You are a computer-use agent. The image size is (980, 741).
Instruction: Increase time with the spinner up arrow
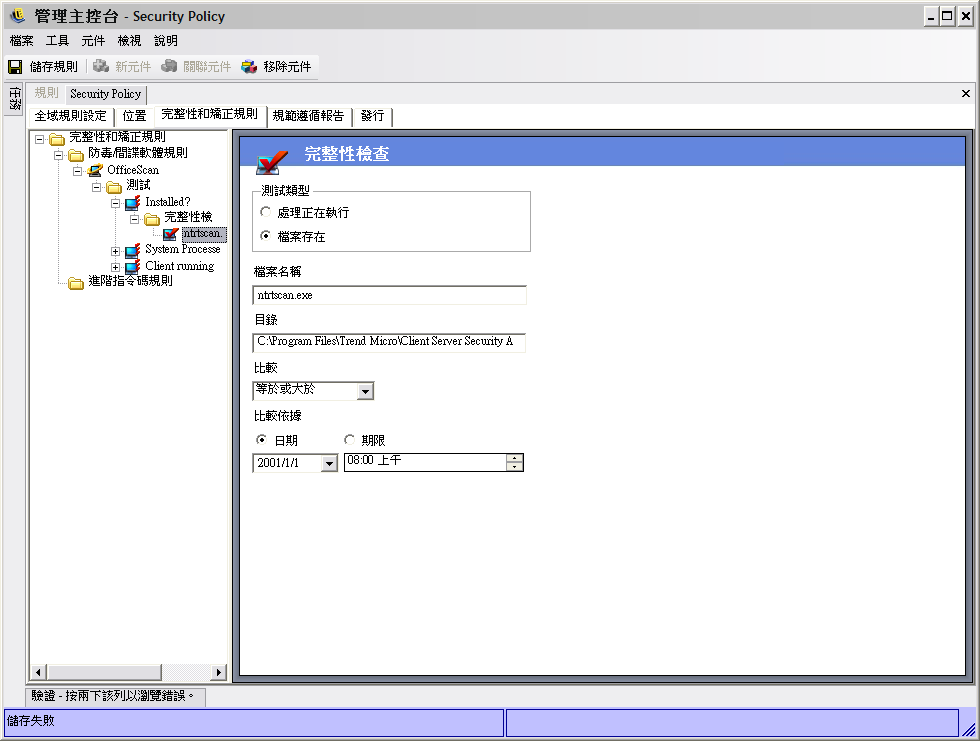point(514,458)
